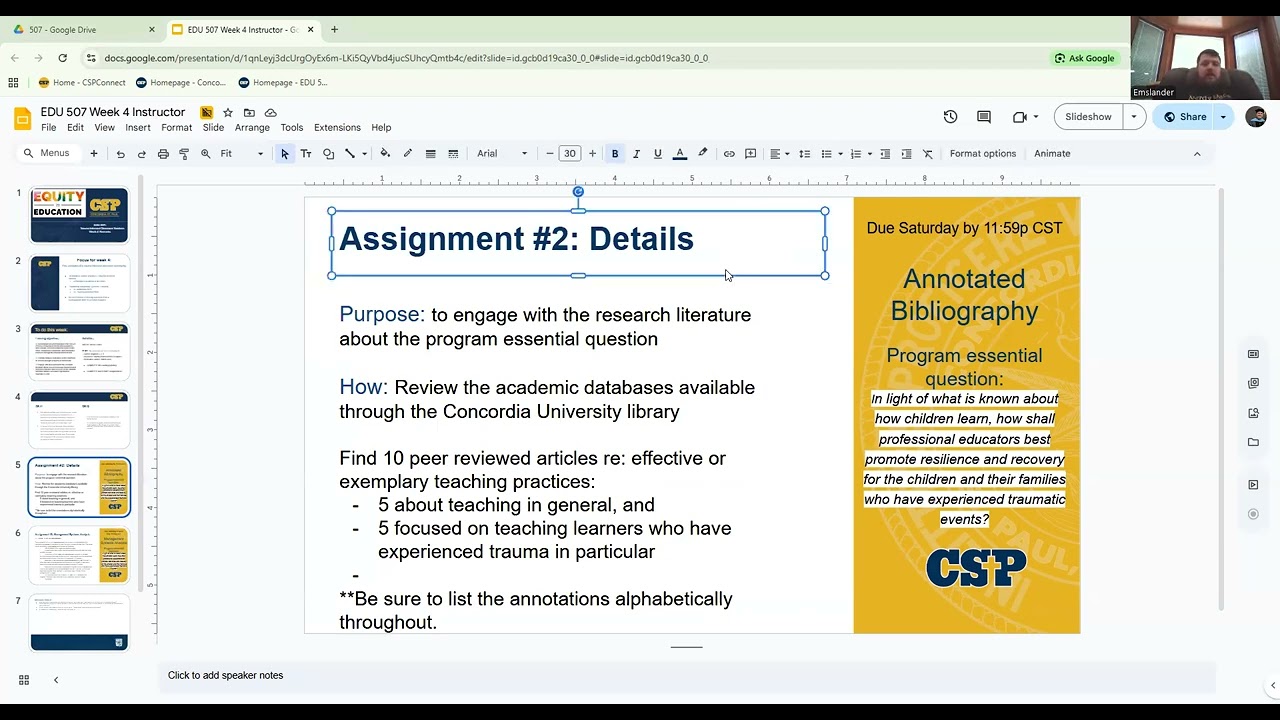Toggle Underline formatting
1280x720 pixels.
[657, 154]
